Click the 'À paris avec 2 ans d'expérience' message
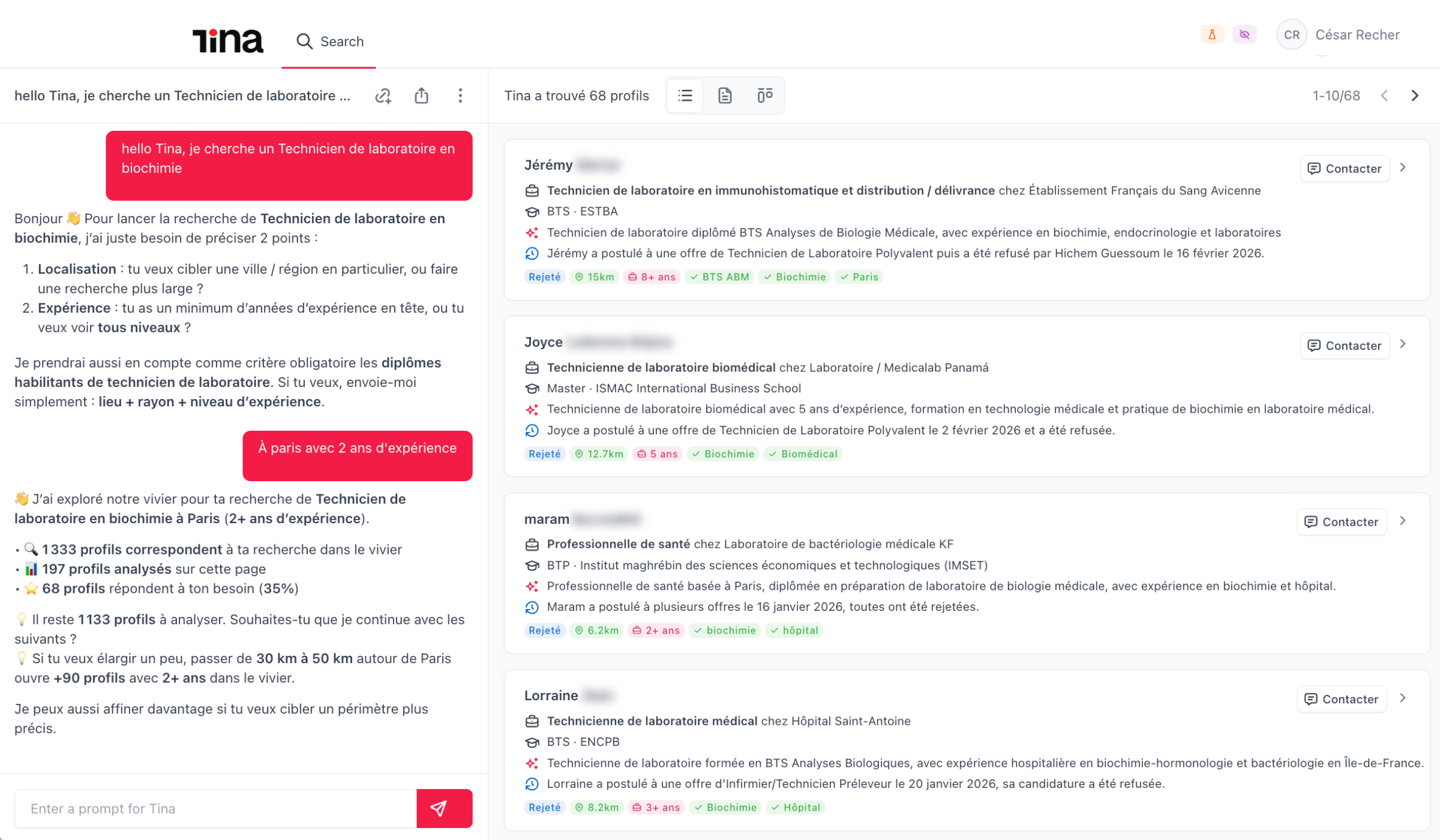 tap(358, 455)
